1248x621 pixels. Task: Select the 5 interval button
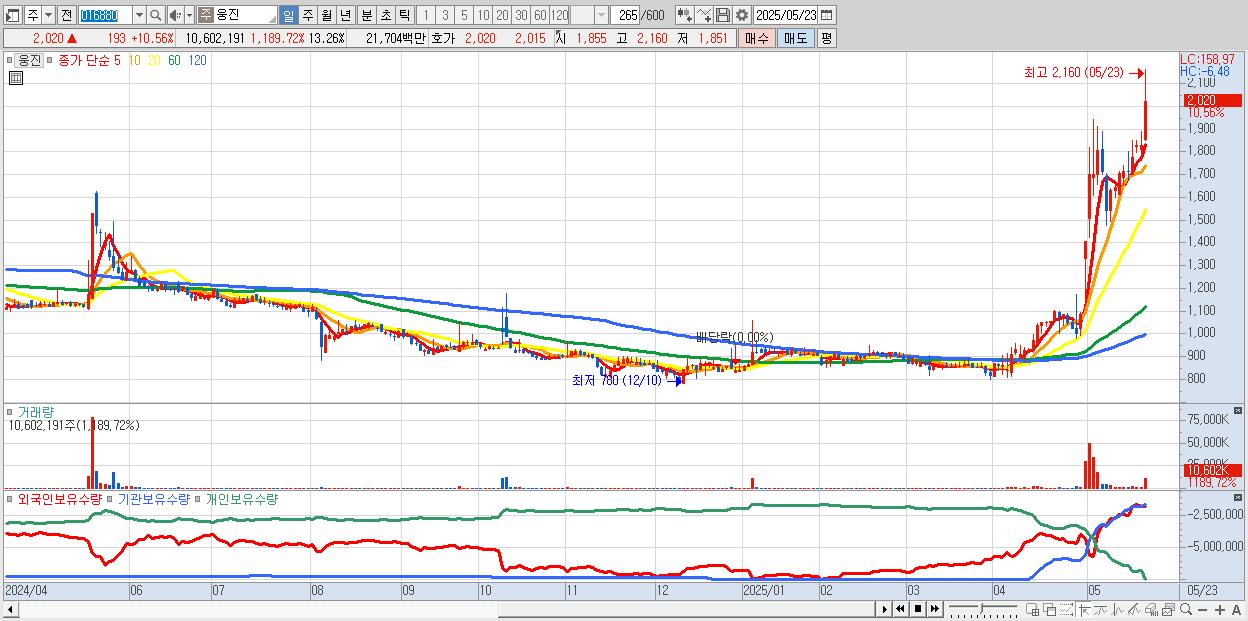point(464,15)
